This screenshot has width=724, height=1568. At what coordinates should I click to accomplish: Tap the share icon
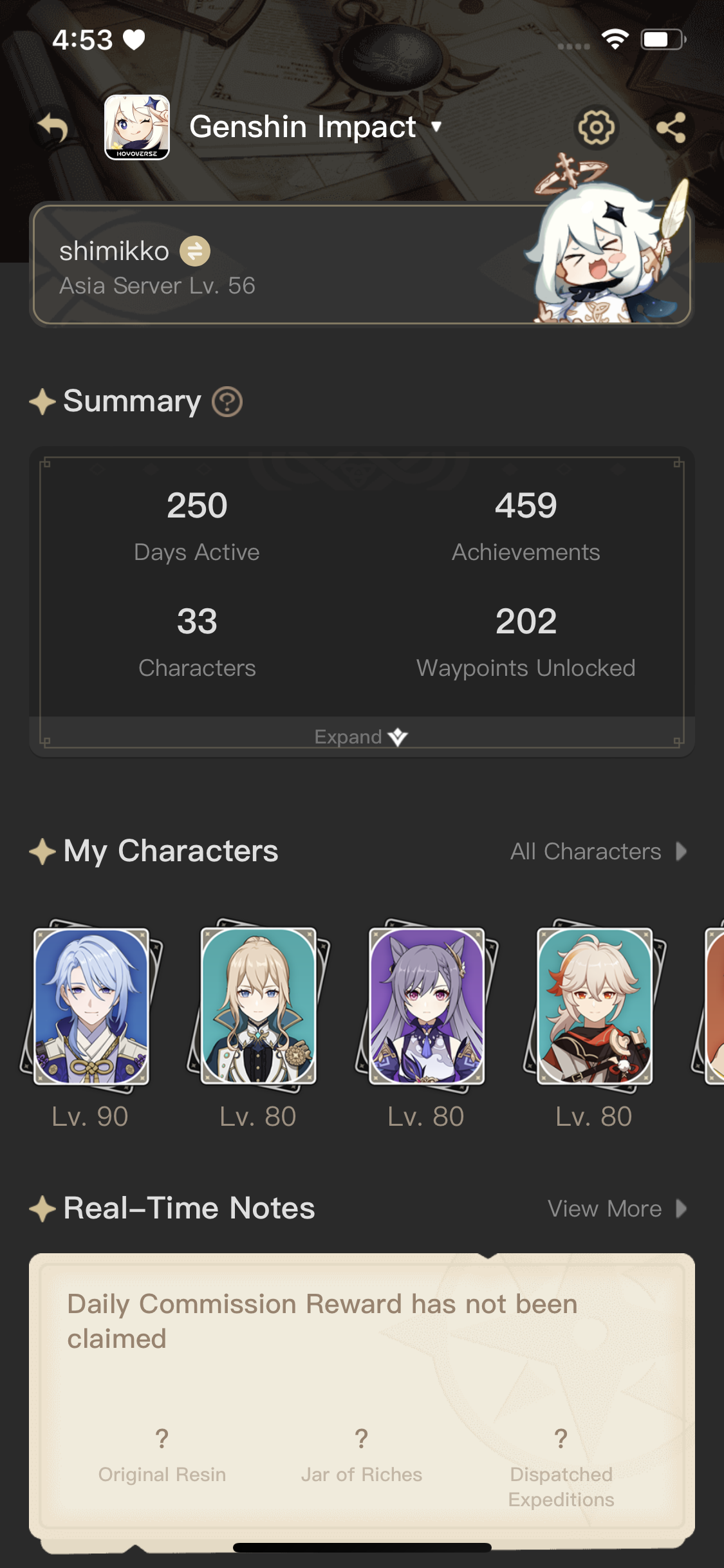(x=671, y=127)
